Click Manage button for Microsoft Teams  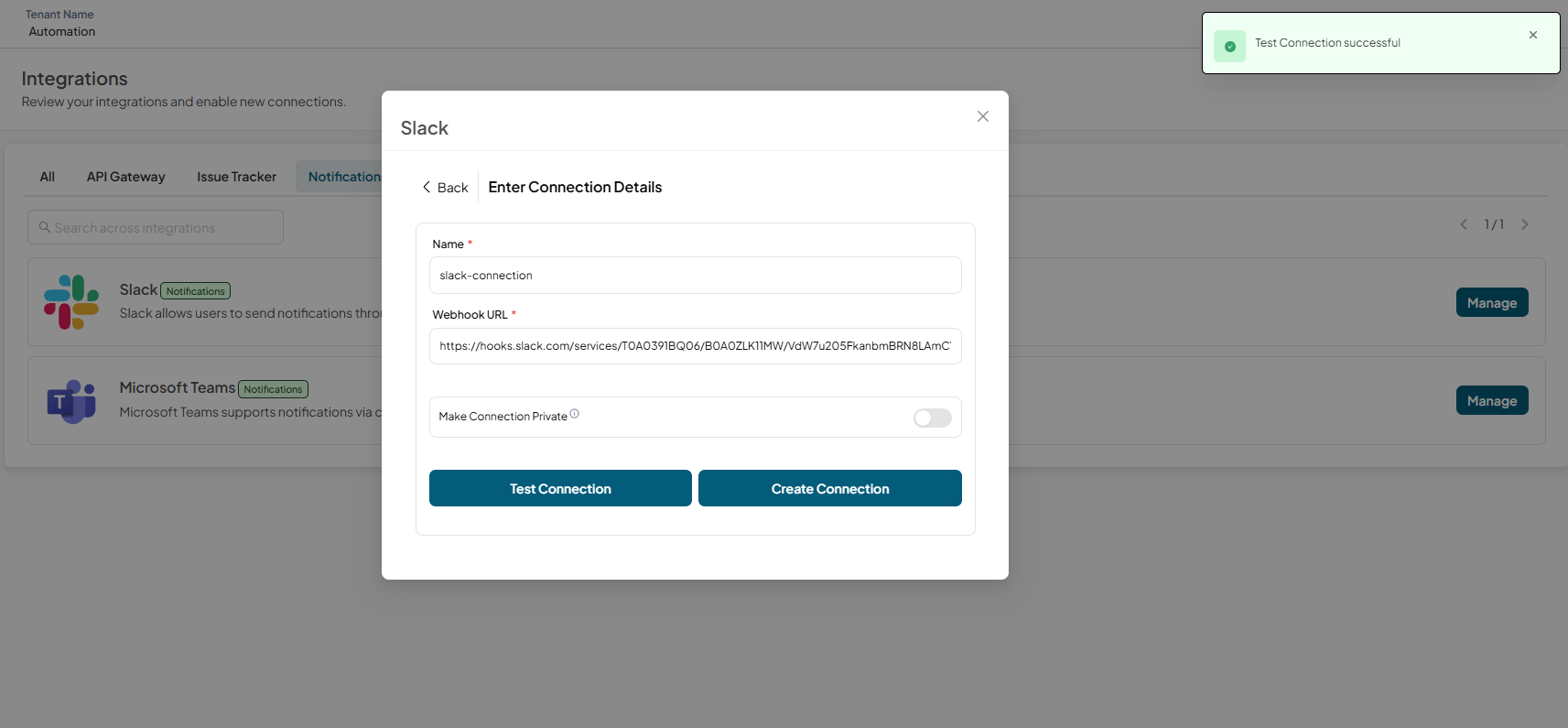1492,400
